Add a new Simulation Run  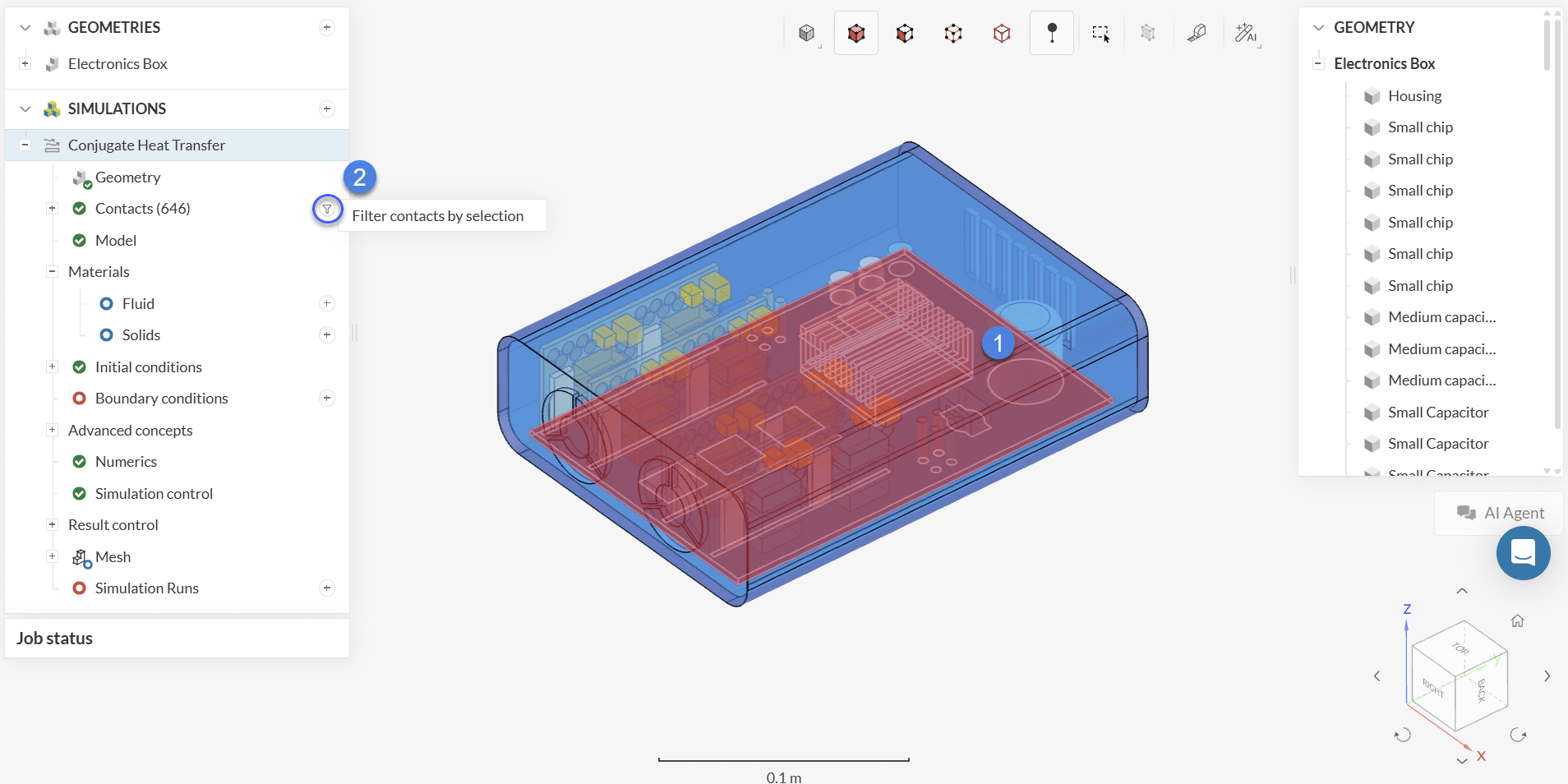click(x=327, y=588)
